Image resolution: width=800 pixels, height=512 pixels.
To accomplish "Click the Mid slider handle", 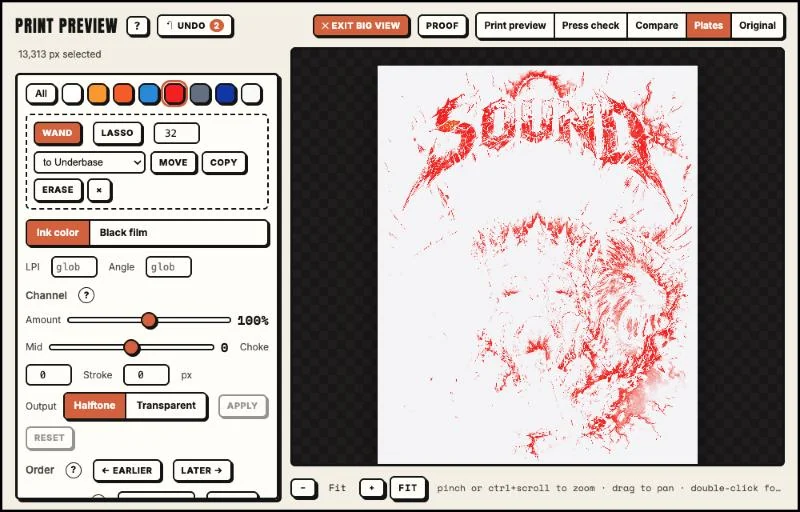I will pos(132,347).
